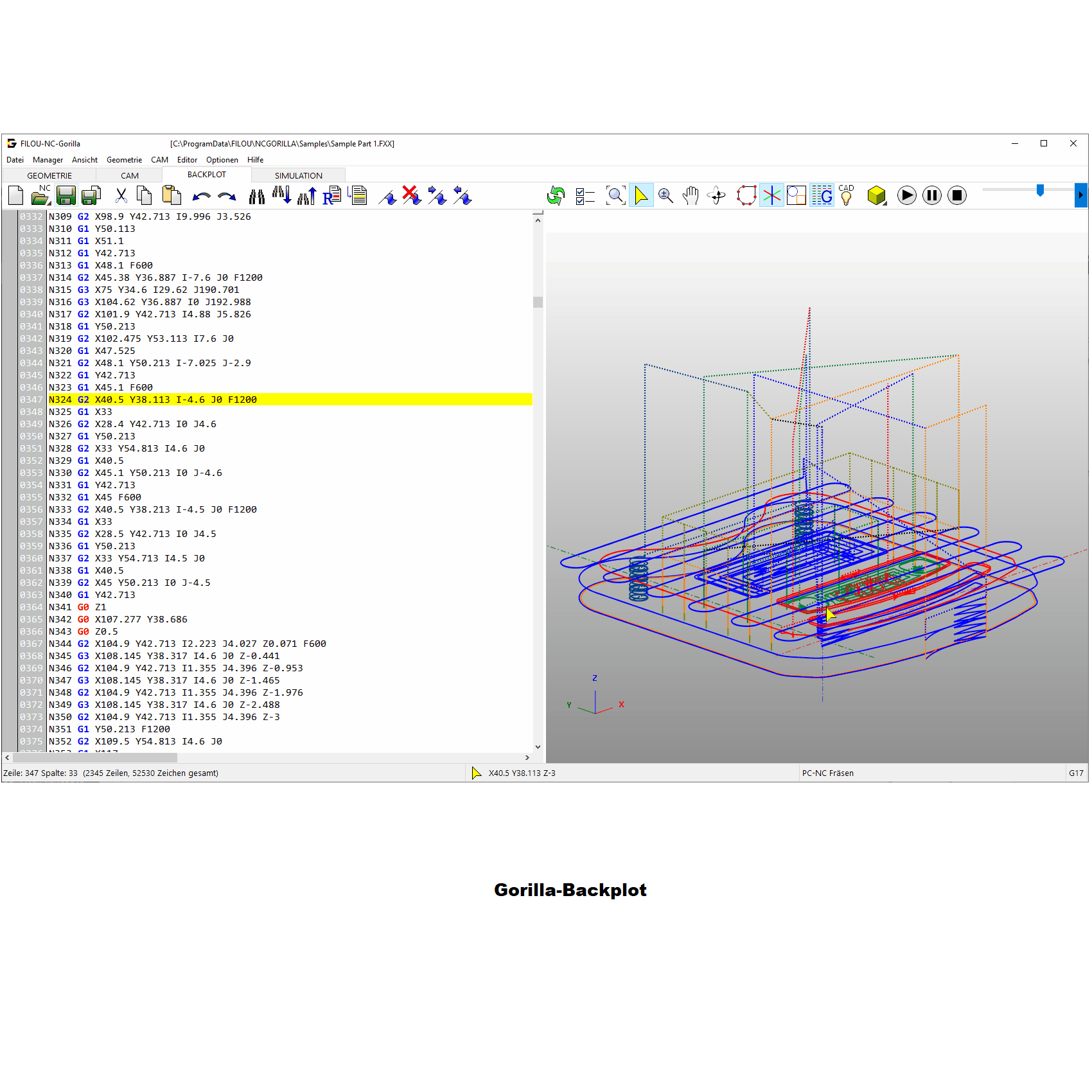
Task: Open the NC file open dropdown arrow
Action: (x=48, y=203)
